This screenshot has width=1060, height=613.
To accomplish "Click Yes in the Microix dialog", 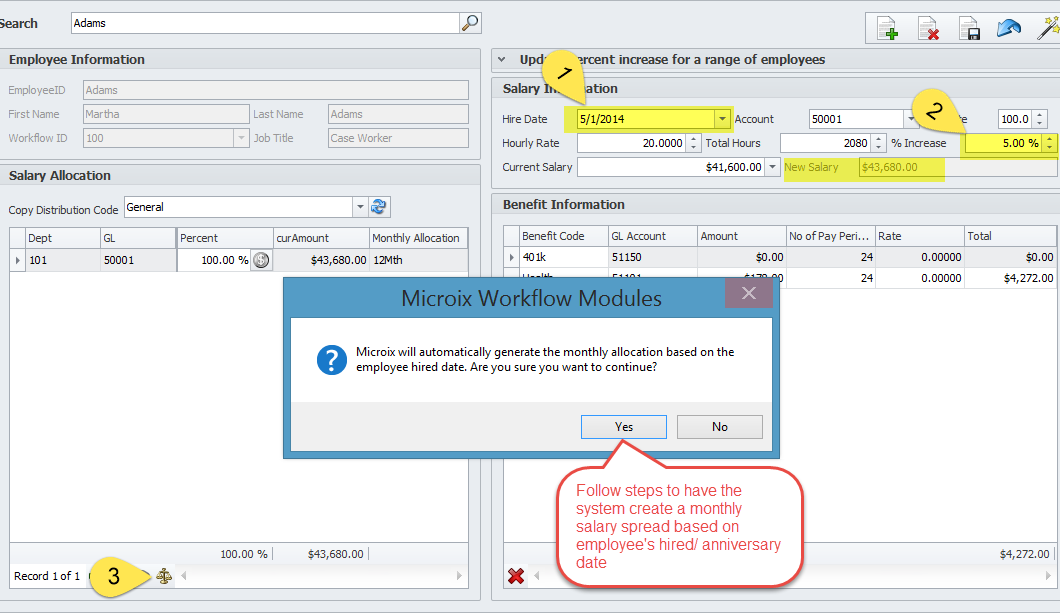I will [623, 427].
